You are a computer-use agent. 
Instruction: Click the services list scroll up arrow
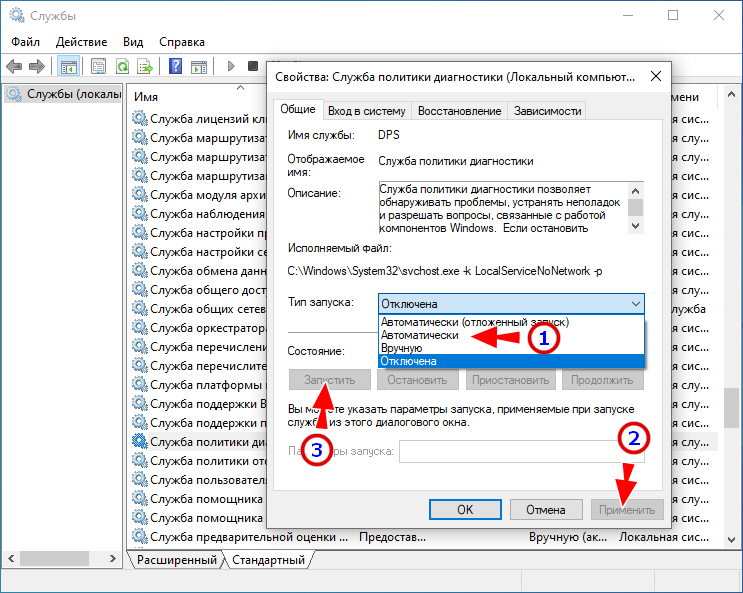pos(731,95)
